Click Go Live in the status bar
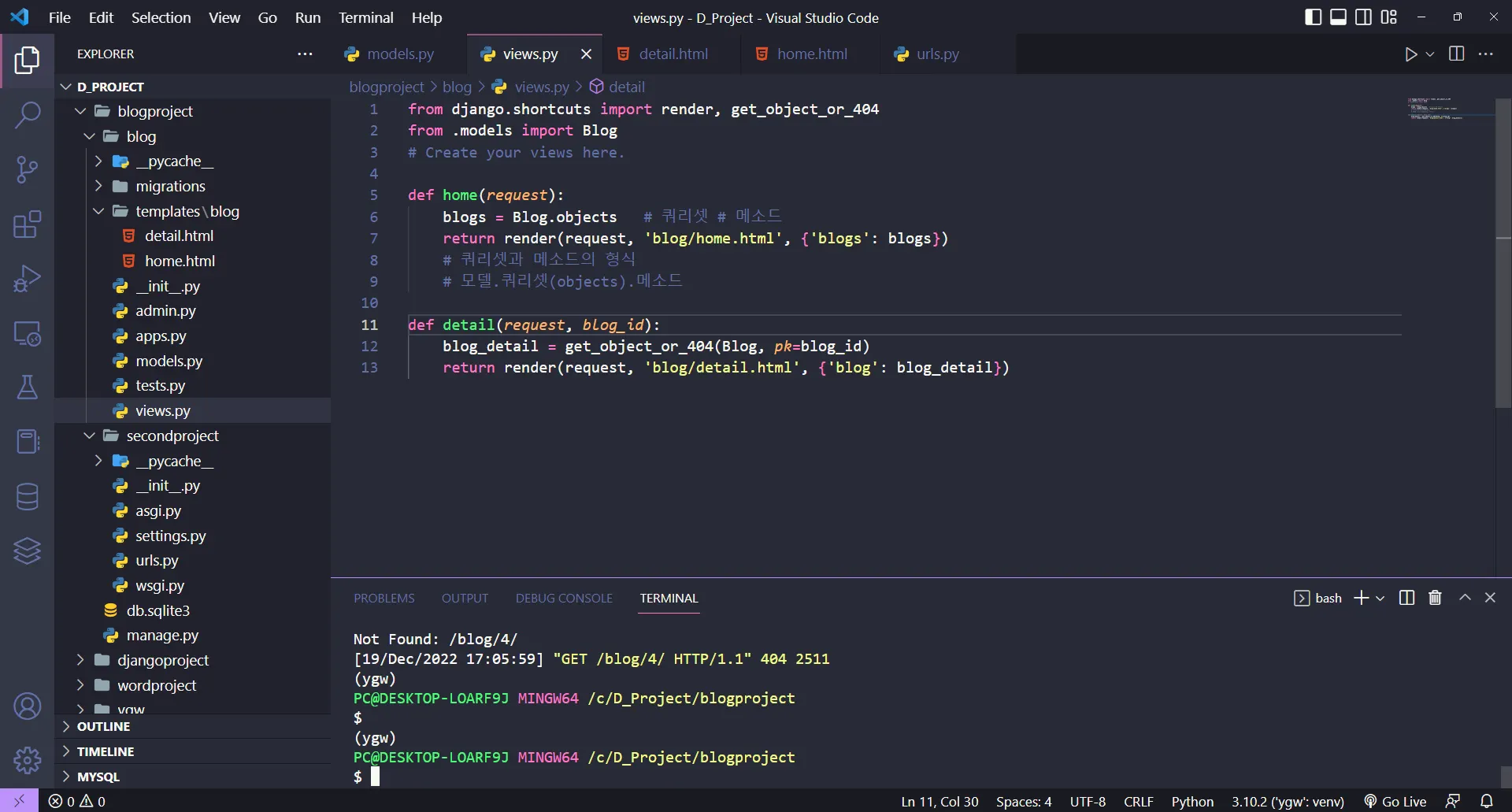1512x812 pixels. (1395, 801)
